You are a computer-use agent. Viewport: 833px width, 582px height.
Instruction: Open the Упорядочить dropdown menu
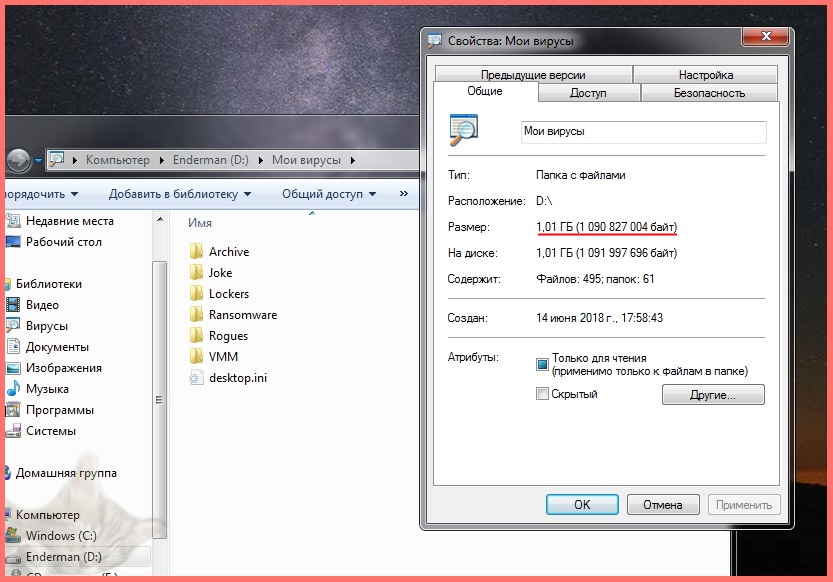41,194
